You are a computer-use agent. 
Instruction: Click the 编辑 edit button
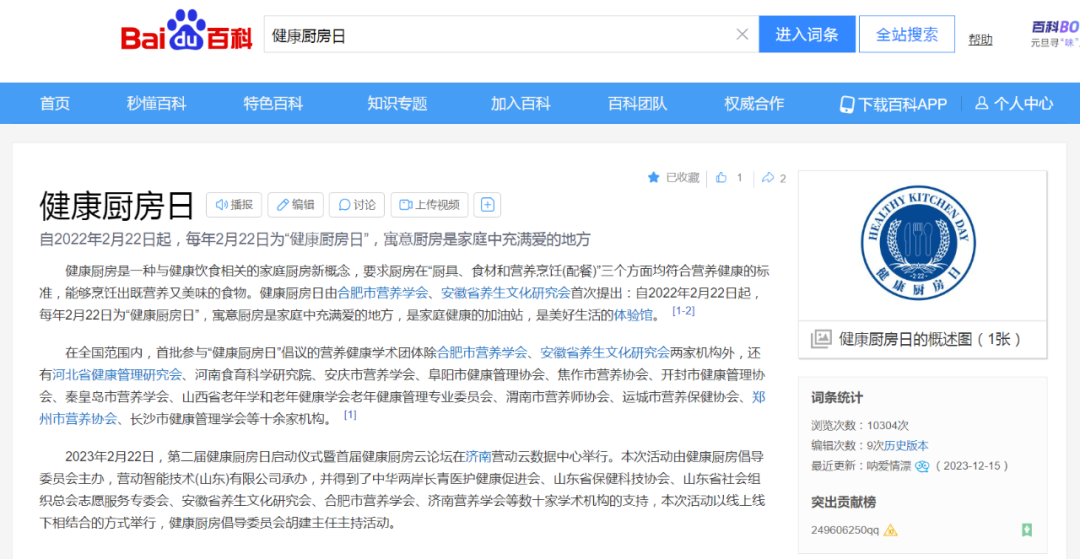[x=295, y=204]
